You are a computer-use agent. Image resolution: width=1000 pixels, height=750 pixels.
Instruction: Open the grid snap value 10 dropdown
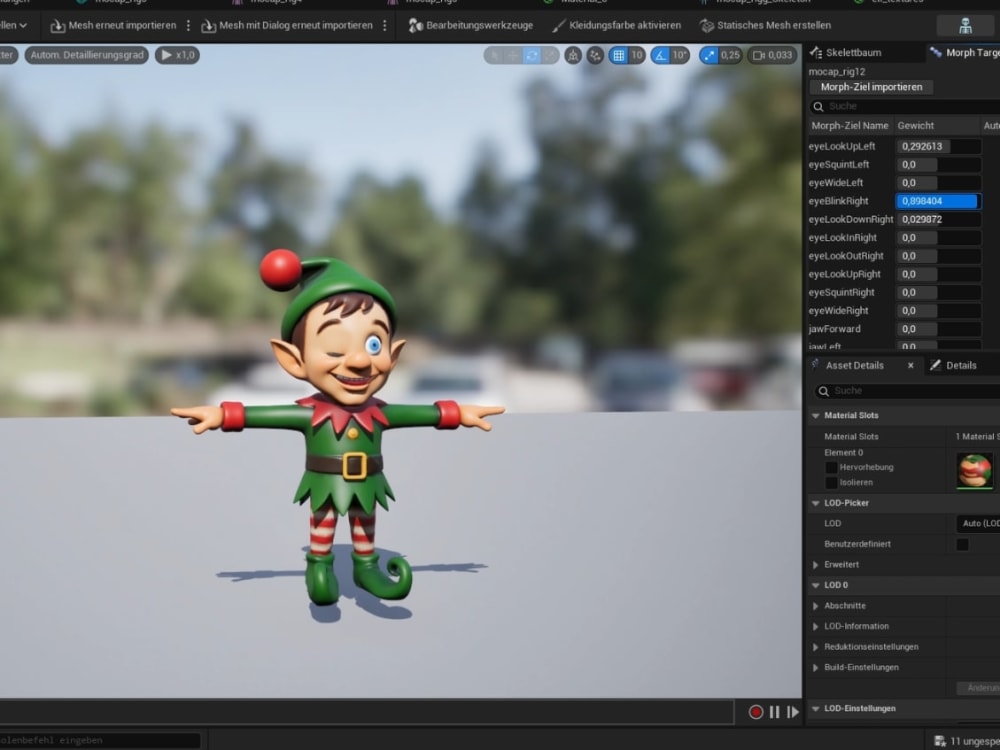[636, 55]
